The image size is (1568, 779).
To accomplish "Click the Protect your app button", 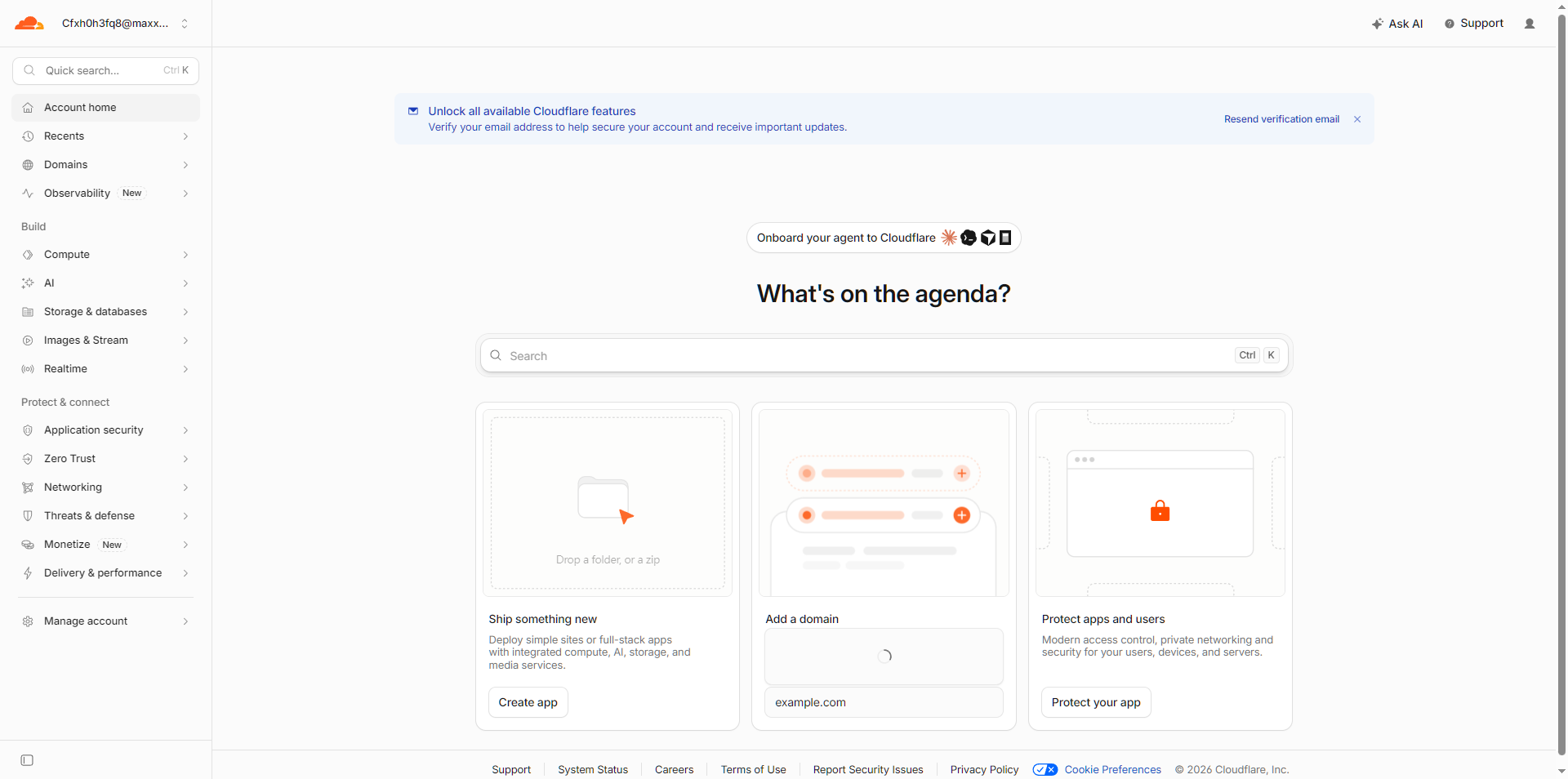I will click(1096, 702).
